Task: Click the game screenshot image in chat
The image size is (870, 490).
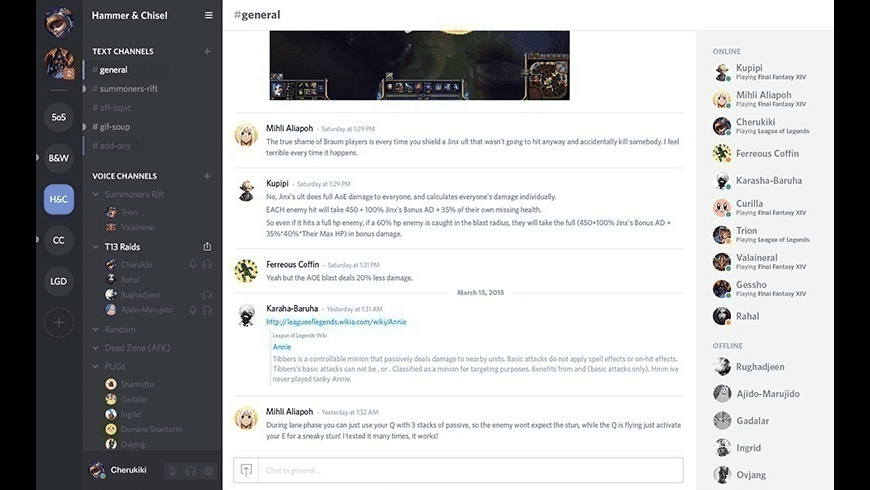Action: click(419, 65)
